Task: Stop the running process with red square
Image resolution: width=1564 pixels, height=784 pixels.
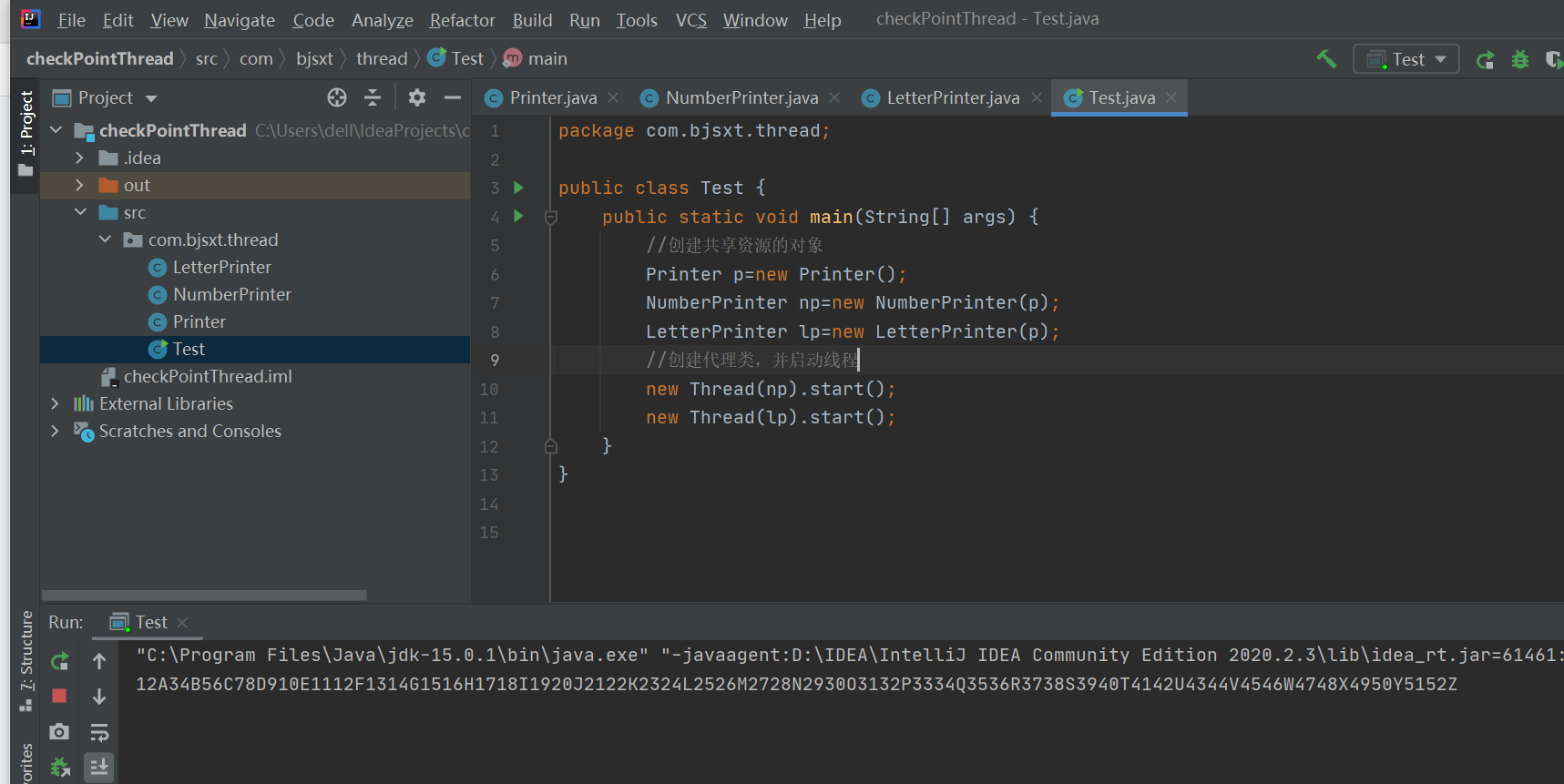Action: pyautogui.click(x=60, y=697)
